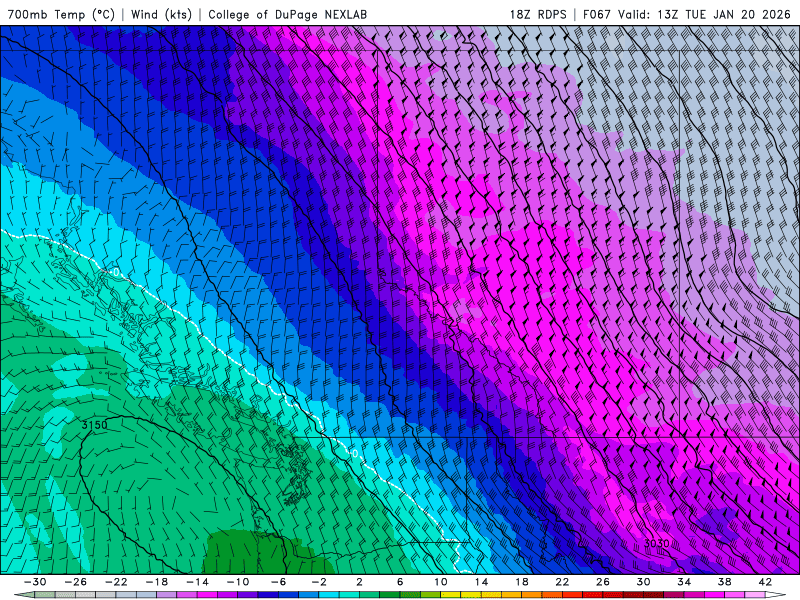800x600 pixels.
Task: Click the yellow colorbar swatch right of 10
Action: click(451, 595)
